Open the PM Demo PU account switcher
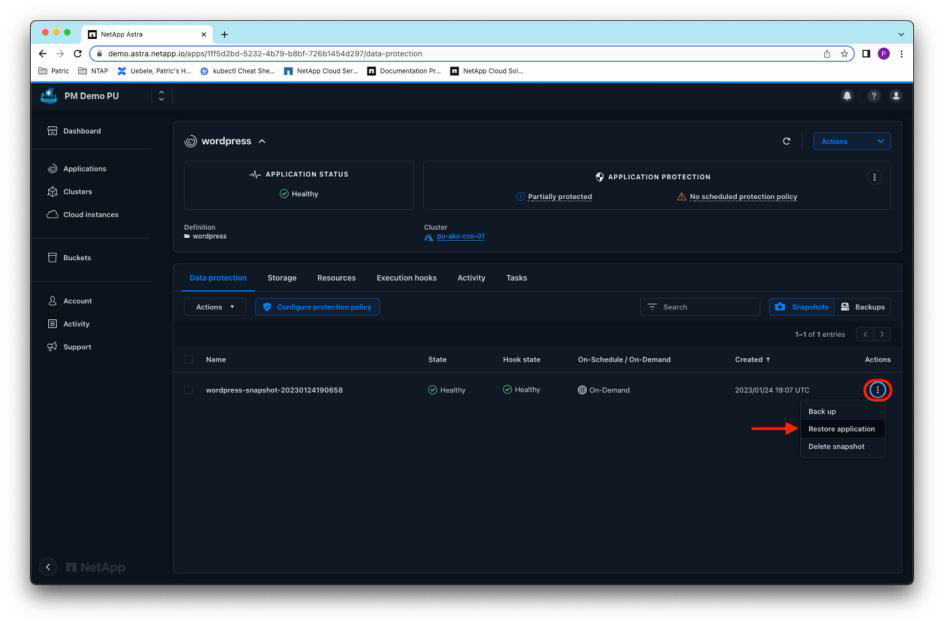Viewport: 944px width, 625px height. 161,96
